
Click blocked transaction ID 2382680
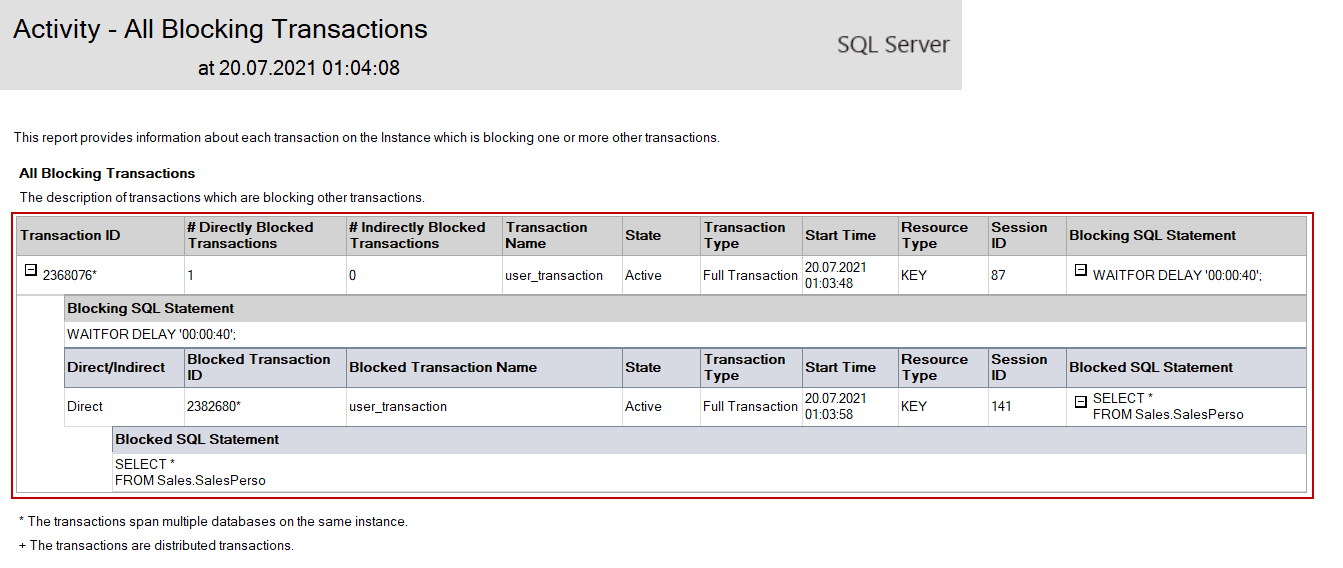[x=214, y=407]
